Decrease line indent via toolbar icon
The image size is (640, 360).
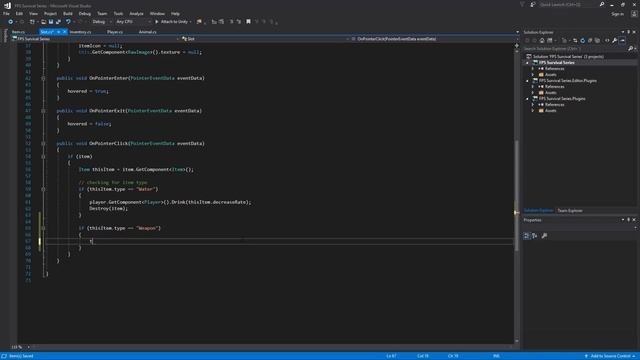[214, 22]
